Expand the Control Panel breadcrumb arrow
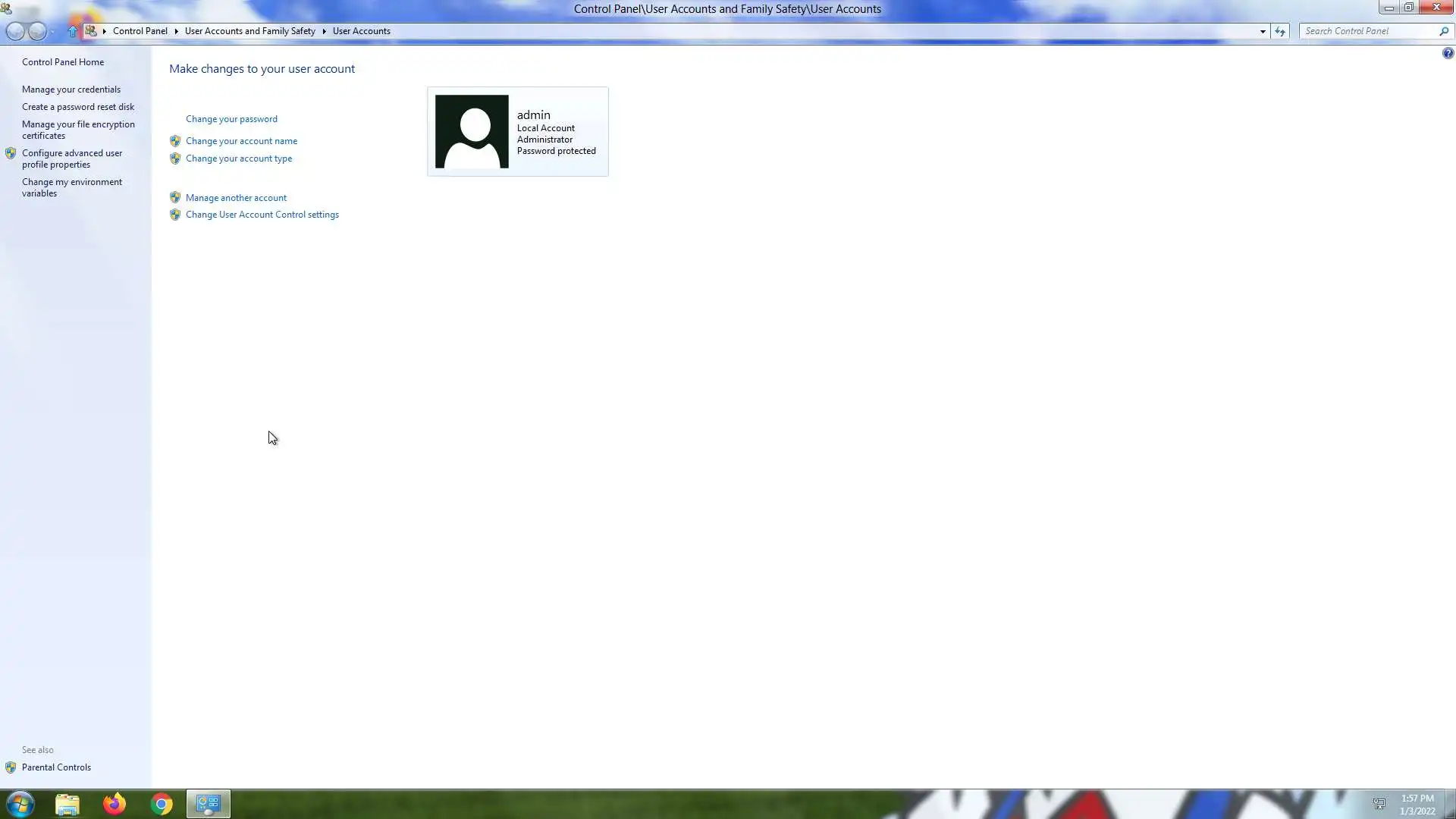The width and height of the screenshot is (1456, 819). tap(176, 31)
